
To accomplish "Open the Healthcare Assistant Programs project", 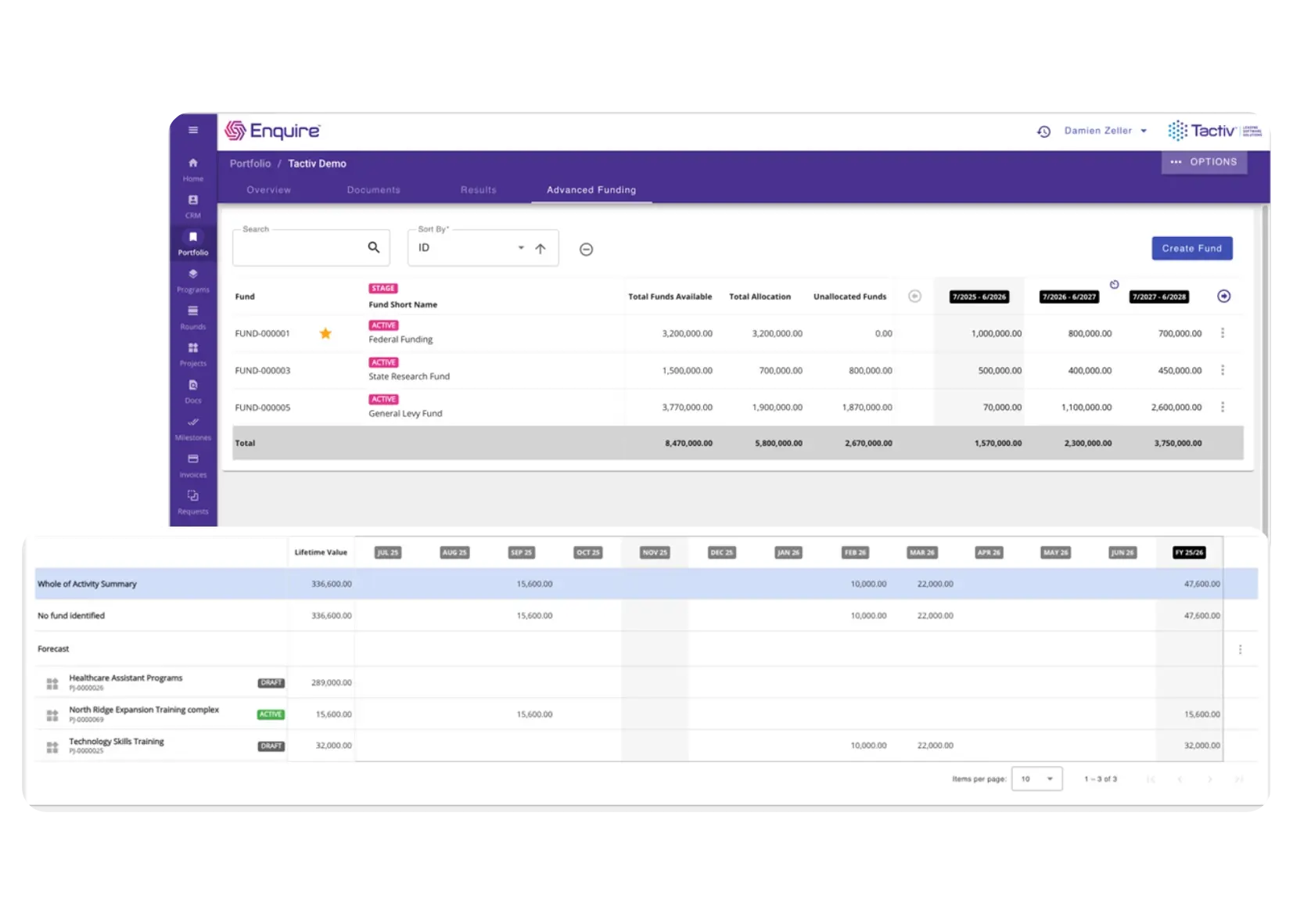I will (125, 678).
